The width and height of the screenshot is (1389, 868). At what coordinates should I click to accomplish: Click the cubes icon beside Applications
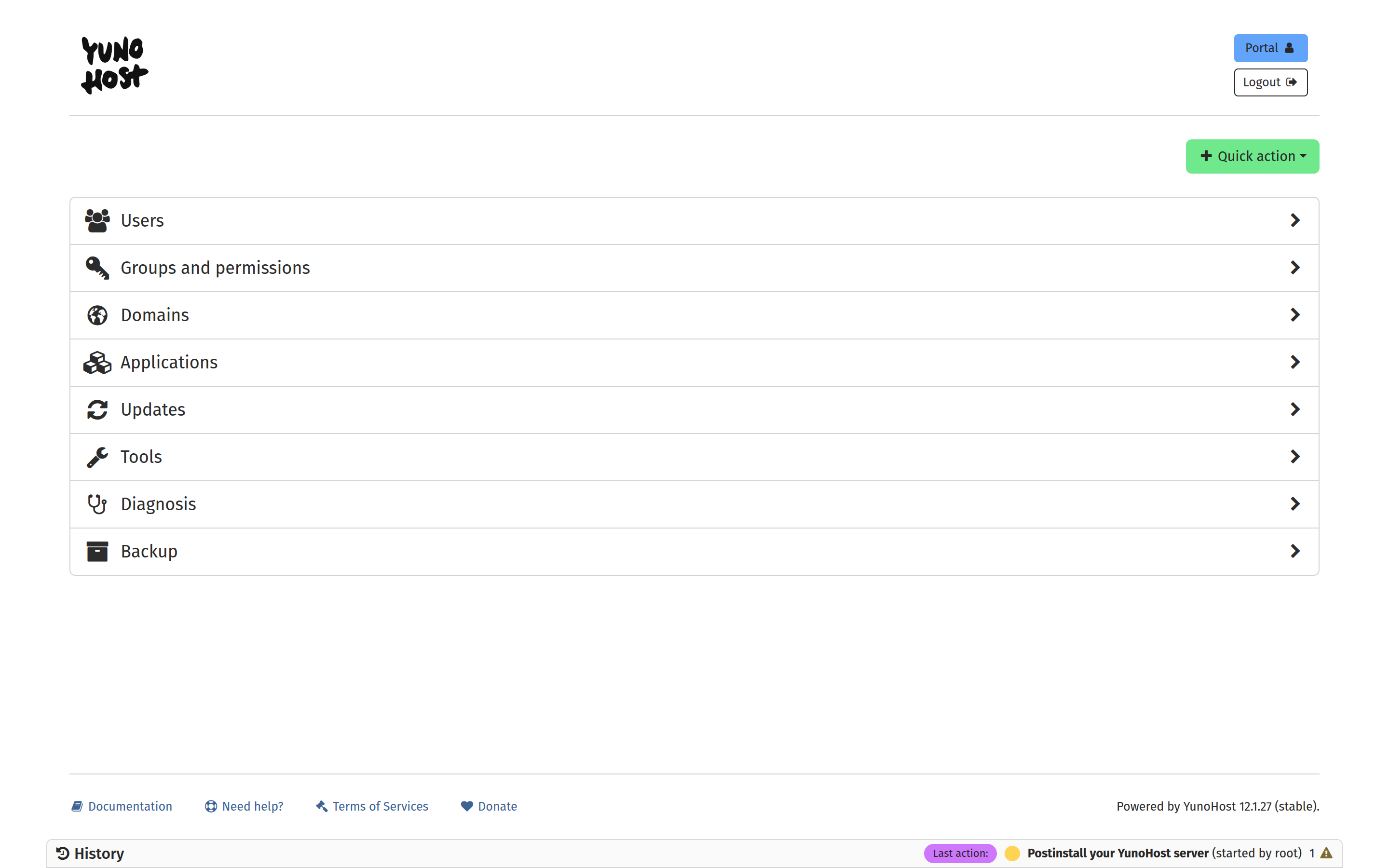[x=97, y=362]
